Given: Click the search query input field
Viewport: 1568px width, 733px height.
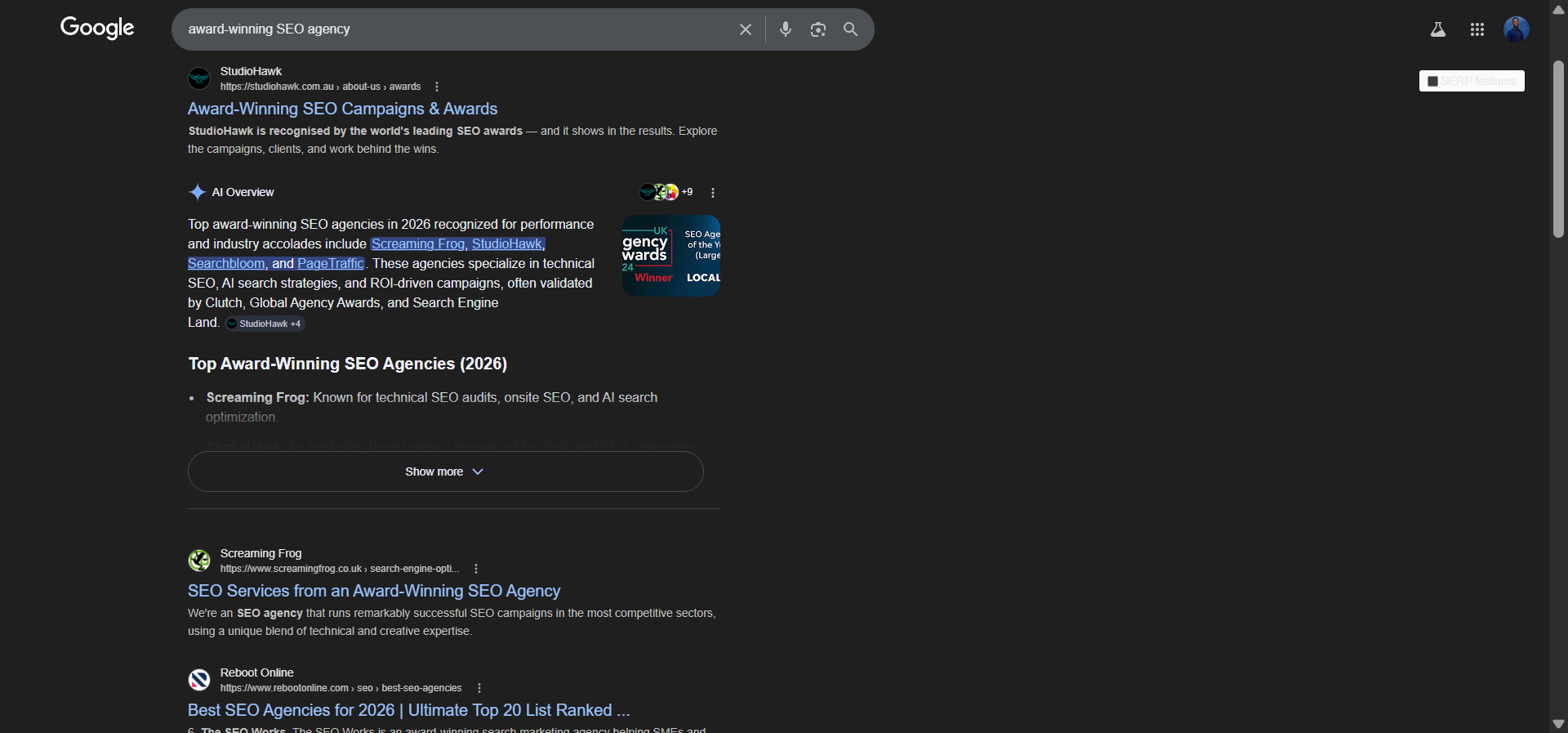Looking at the screenshot, I should pyautogui.click(x=457, y=29).
